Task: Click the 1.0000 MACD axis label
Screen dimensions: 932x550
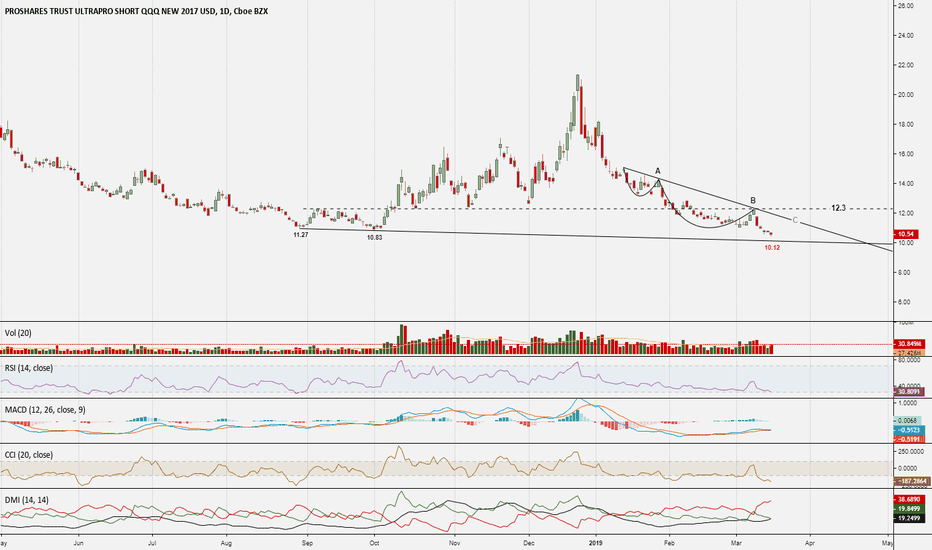Action: point(908,403)
